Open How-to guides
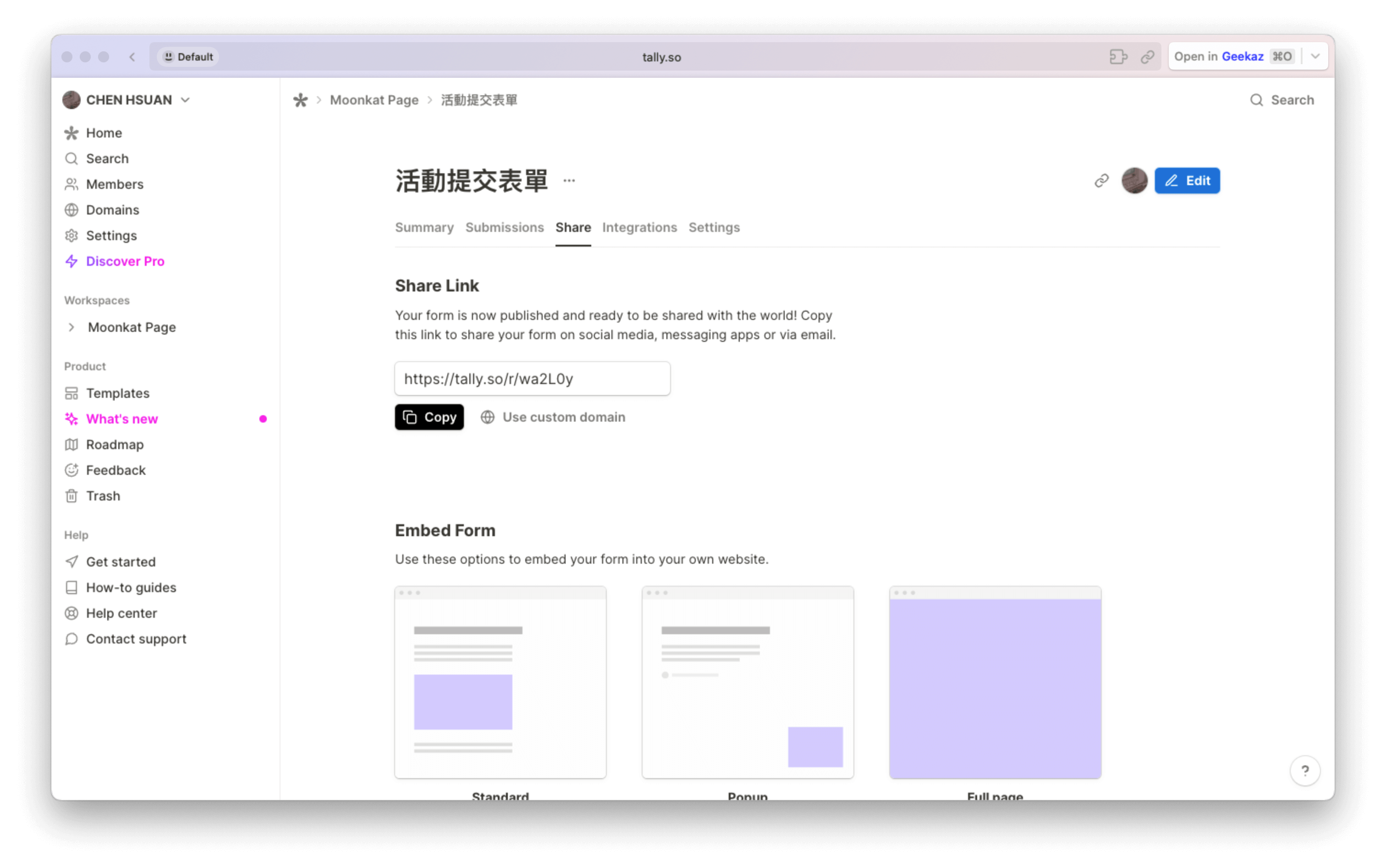This screenshot has height=868, width=1386. [x=131, y=587]
